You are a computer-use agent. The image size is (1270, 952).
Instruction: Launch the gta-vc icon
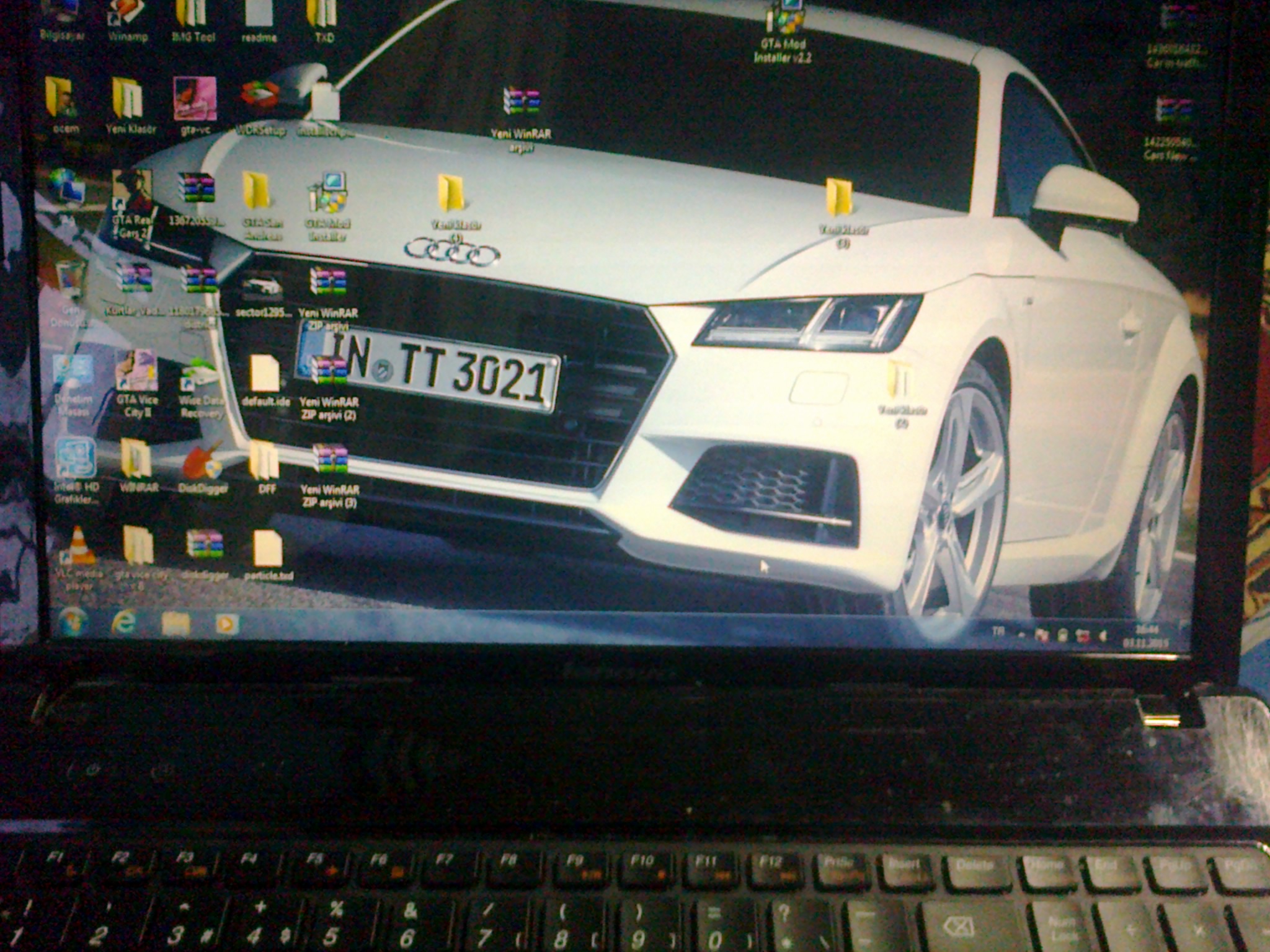tap(195, 105)
